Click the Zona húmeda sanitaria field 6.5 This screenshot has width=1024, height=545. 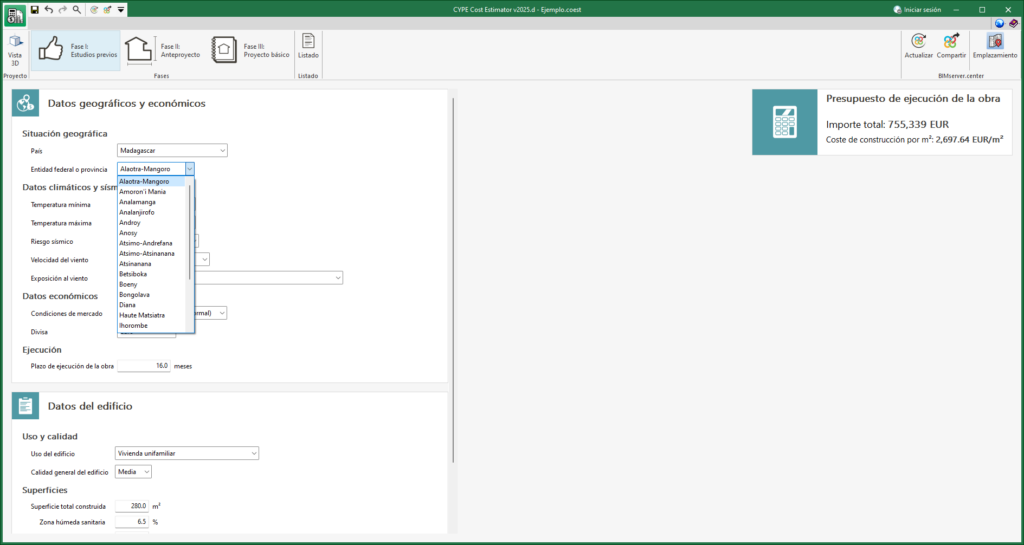point(132,522)
